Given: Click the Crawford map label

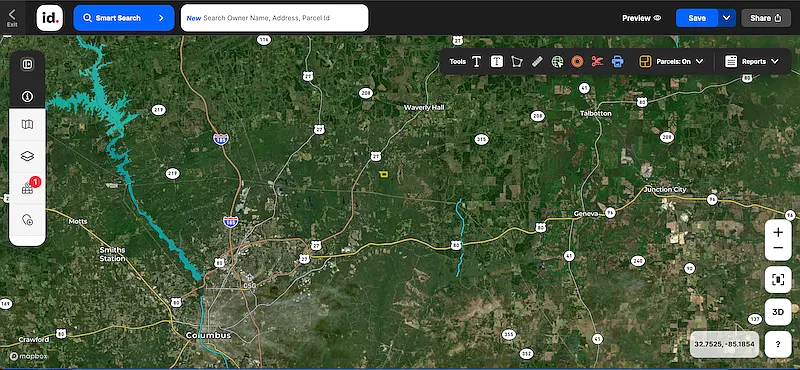Looking at the screenshot, I should [x=34, y=339].
